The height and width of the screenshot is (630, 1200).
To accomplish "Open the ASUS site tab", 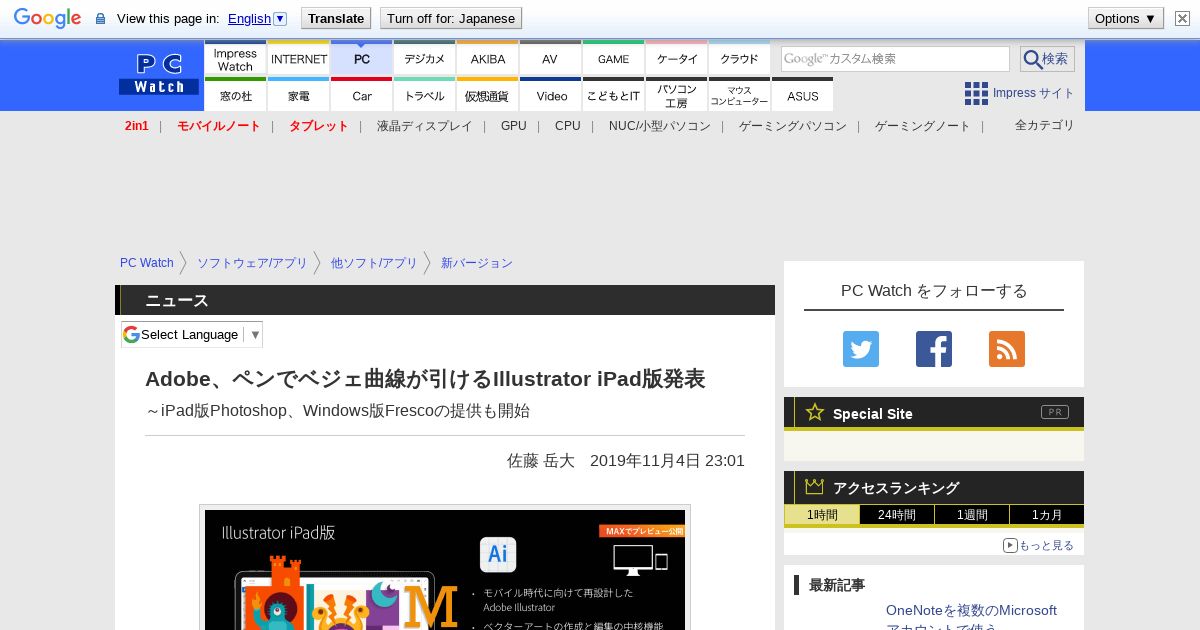I will point(802,95).
